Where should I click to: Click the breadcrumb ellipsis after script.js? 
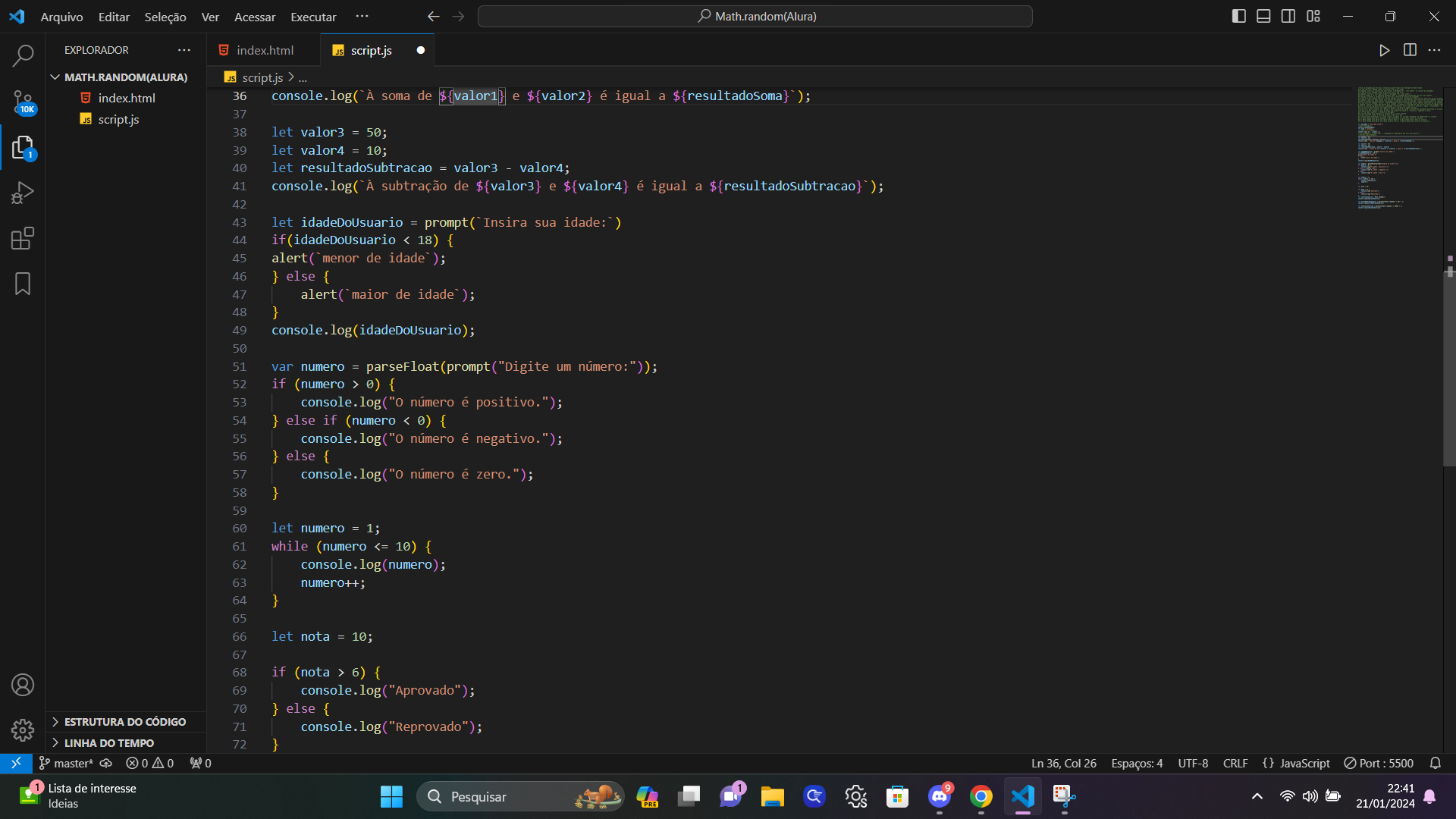tap(303, 78)
